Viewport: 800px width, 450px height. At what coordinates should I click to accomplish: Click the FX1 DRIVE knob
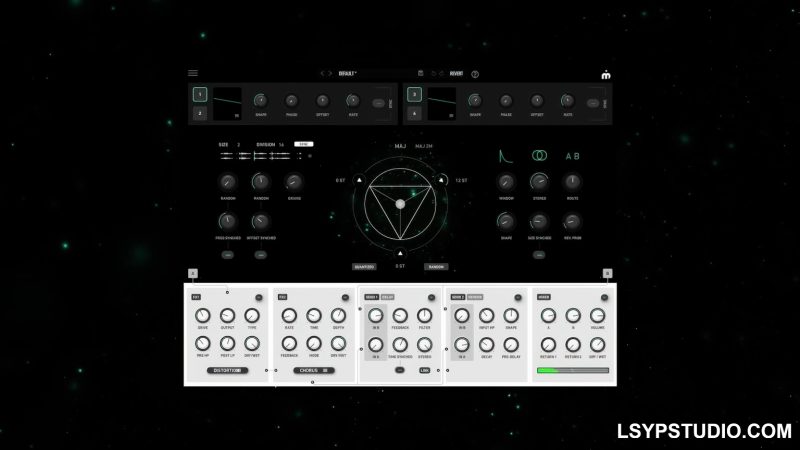click(203, 316)
